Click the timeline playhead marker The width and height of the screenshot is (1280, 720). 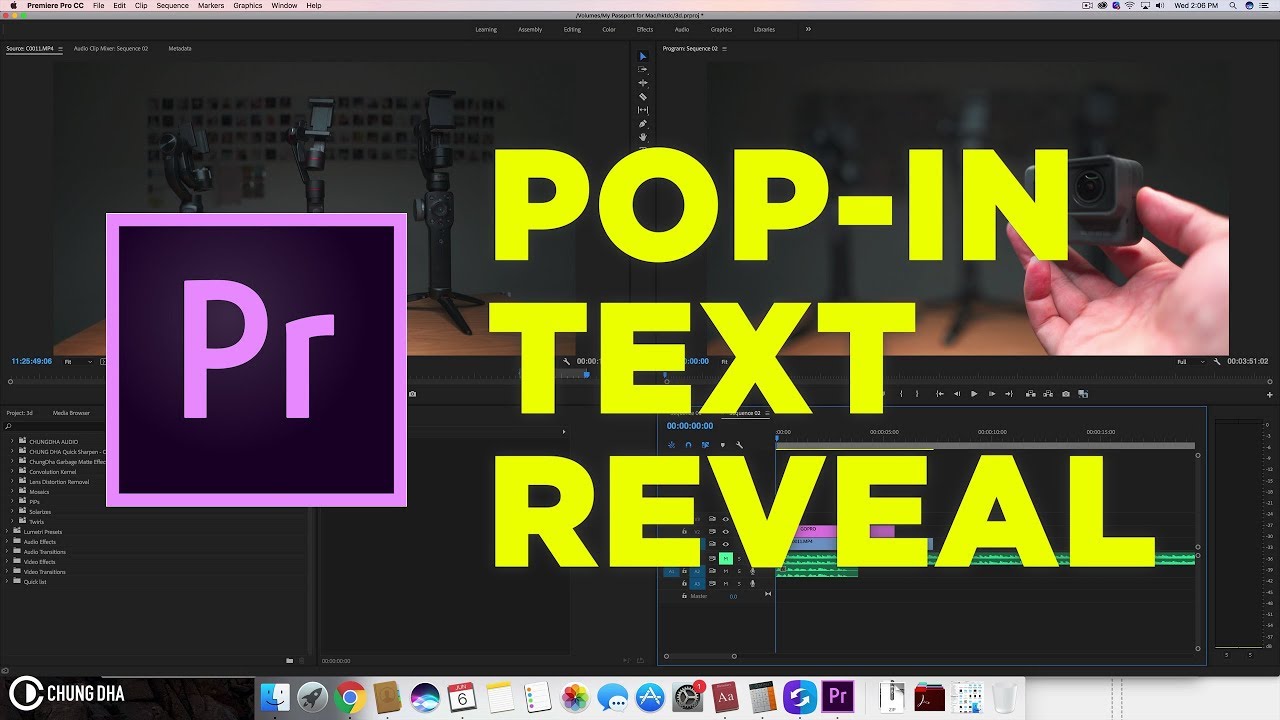[x=776, y=438]
